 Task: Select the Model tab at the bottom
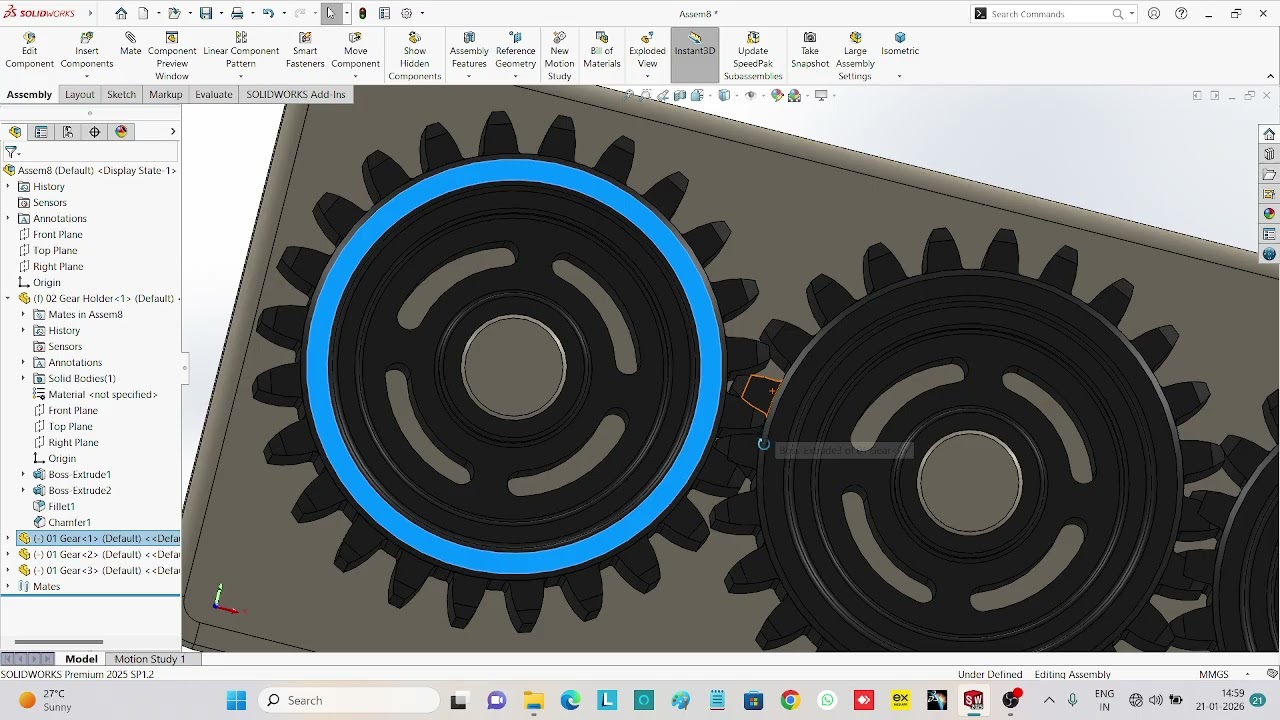(x=81, y=659)
